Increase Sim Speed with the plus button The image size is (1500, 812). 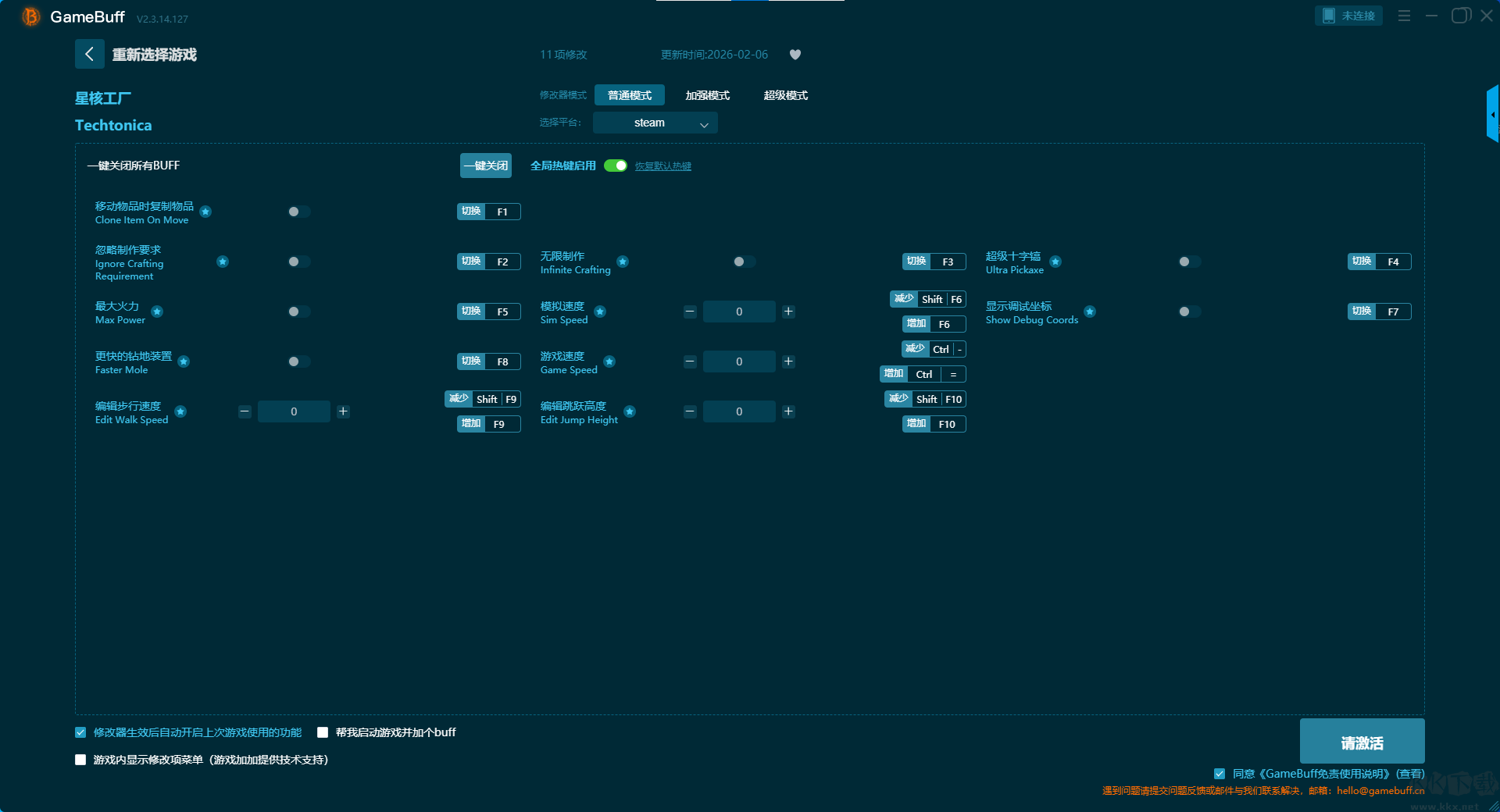pos(788,312)
